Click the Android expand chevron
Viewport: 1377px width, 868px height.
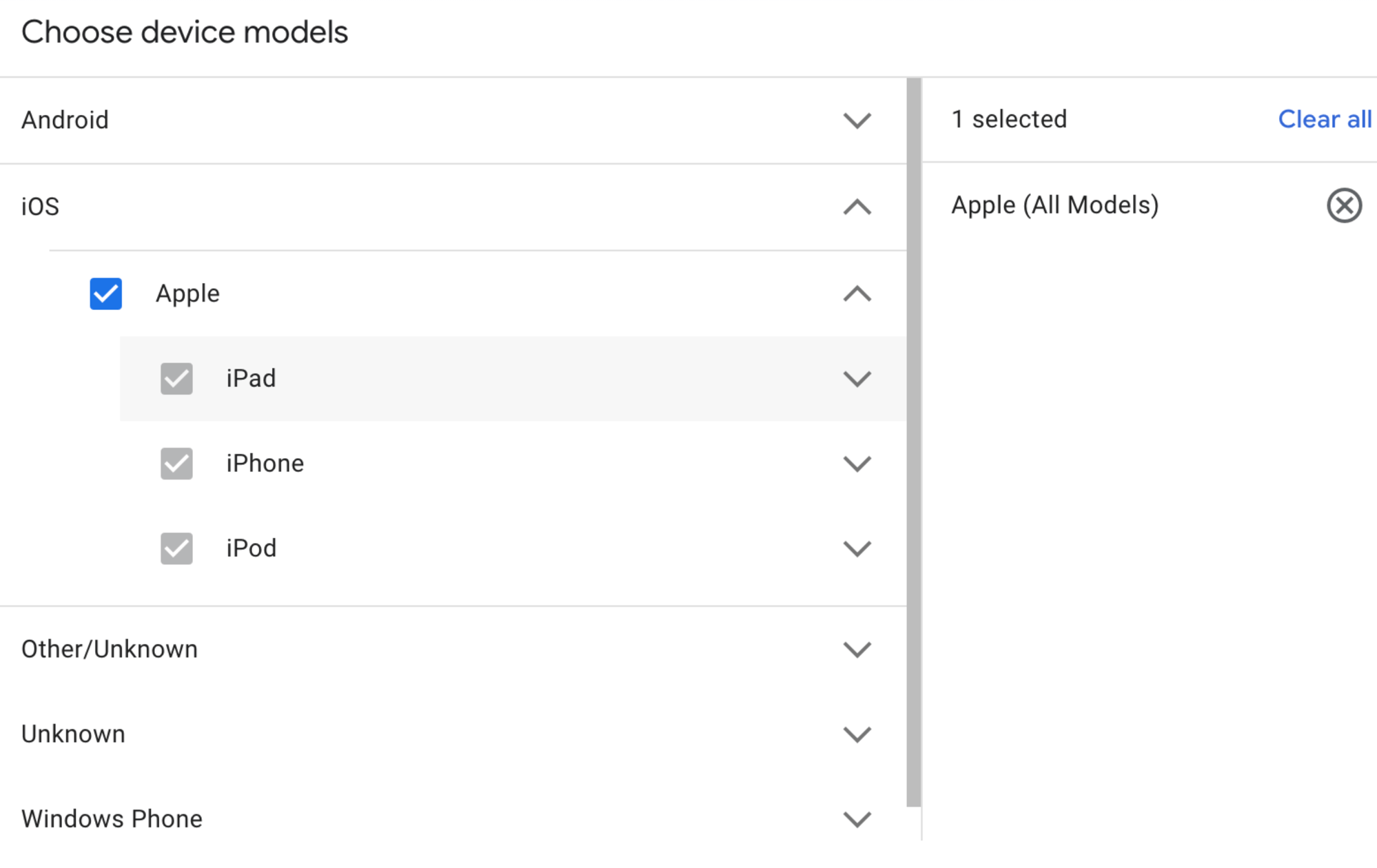857,121
